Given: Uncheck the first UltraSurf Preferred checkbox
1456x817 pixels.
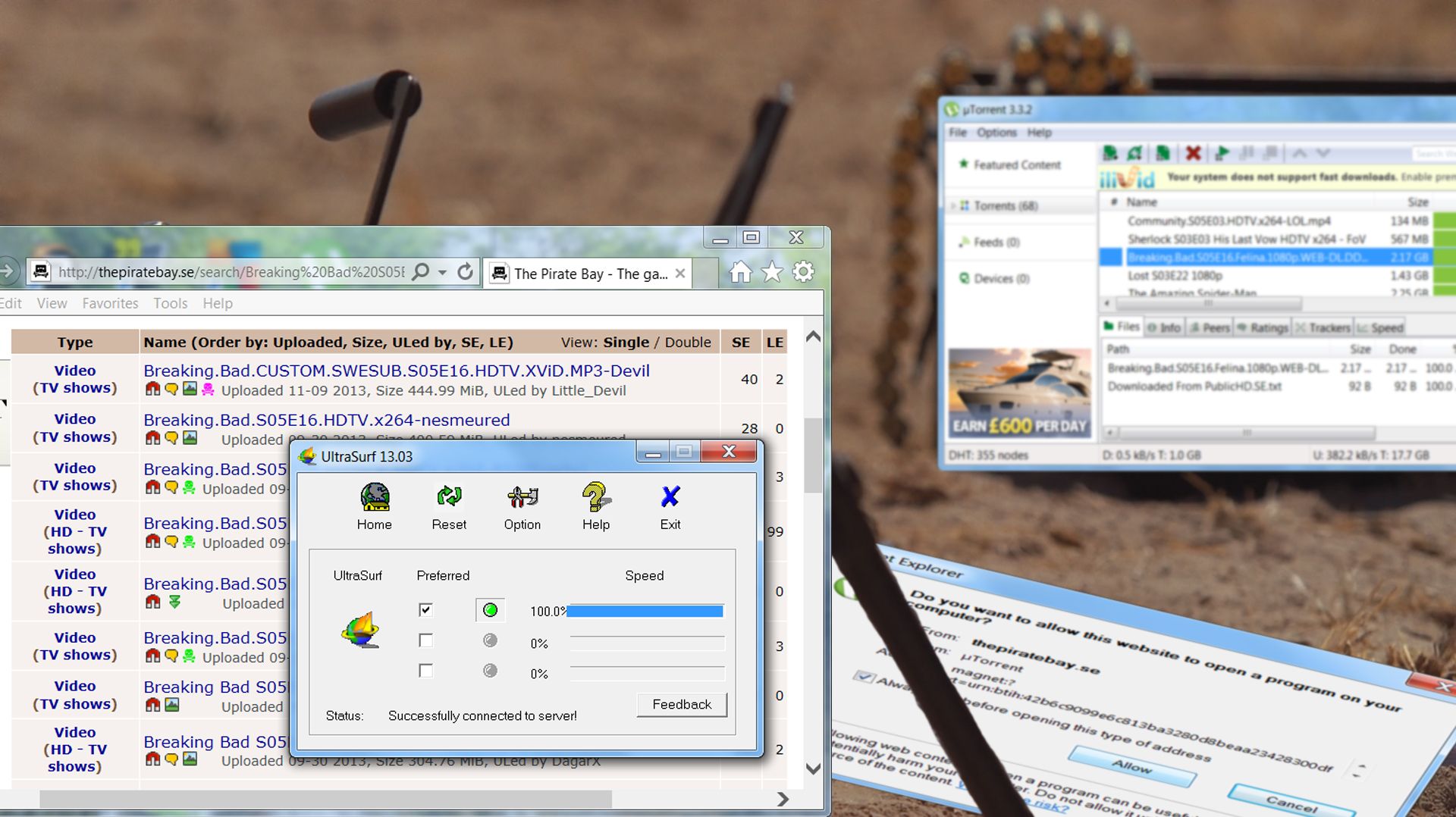Looking at the screenshot, I should [x=425, y=610].
